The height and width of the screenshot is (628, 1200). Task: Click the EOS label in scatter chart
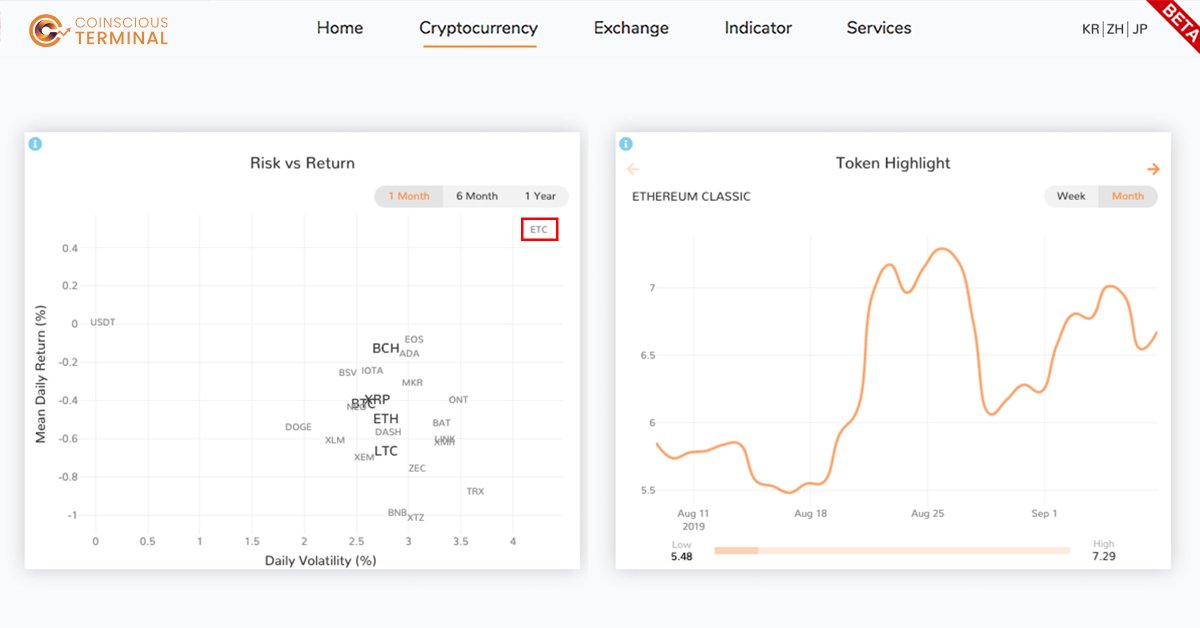414,340
